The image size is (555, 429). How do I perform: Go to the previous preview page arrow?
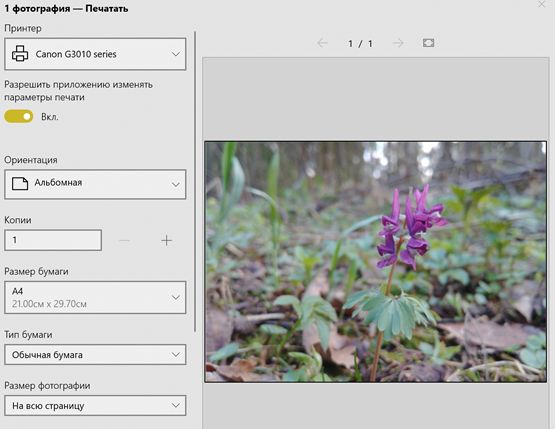322,43
